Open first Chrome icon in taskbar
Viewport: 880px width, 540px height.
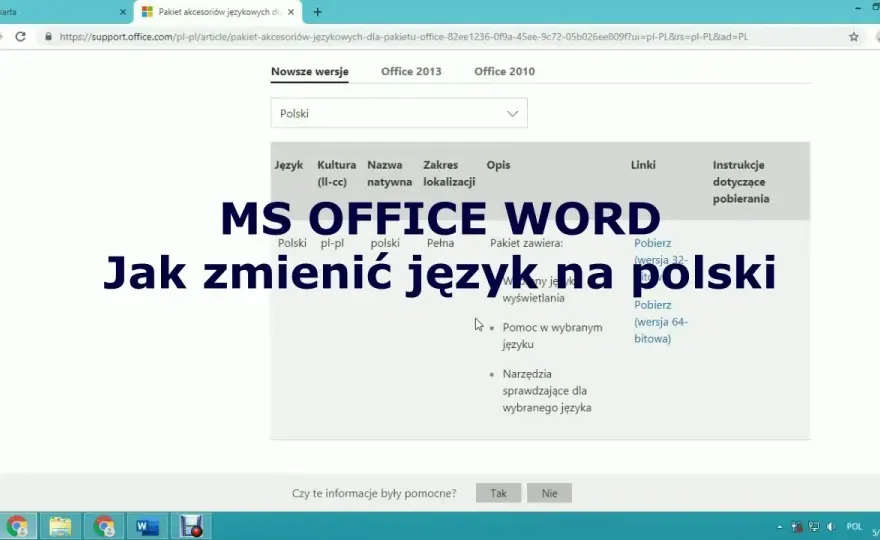[x=17, y=527]
